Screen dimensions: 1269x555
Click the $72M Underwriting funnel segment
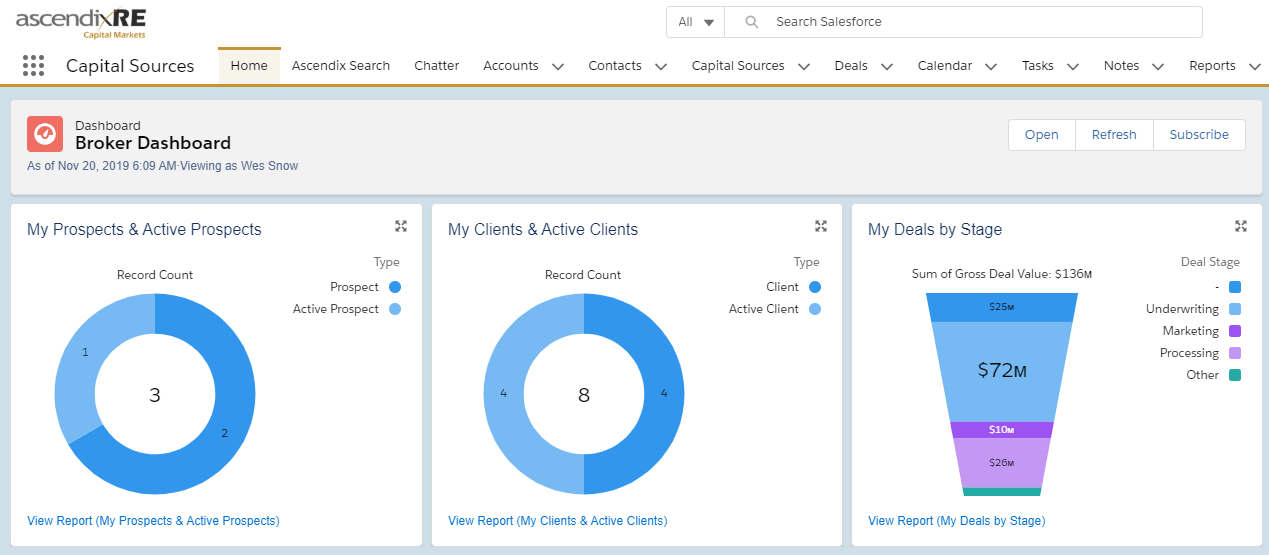pos(1002,371)
